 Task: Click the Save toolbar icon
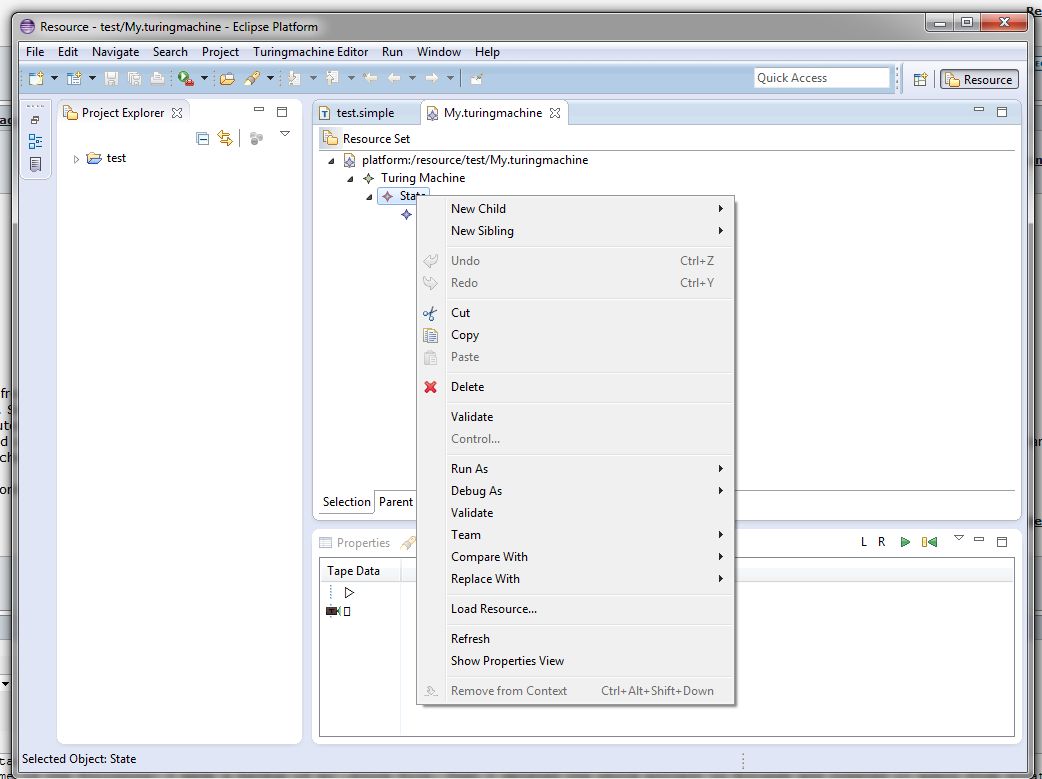coord(111,78)
